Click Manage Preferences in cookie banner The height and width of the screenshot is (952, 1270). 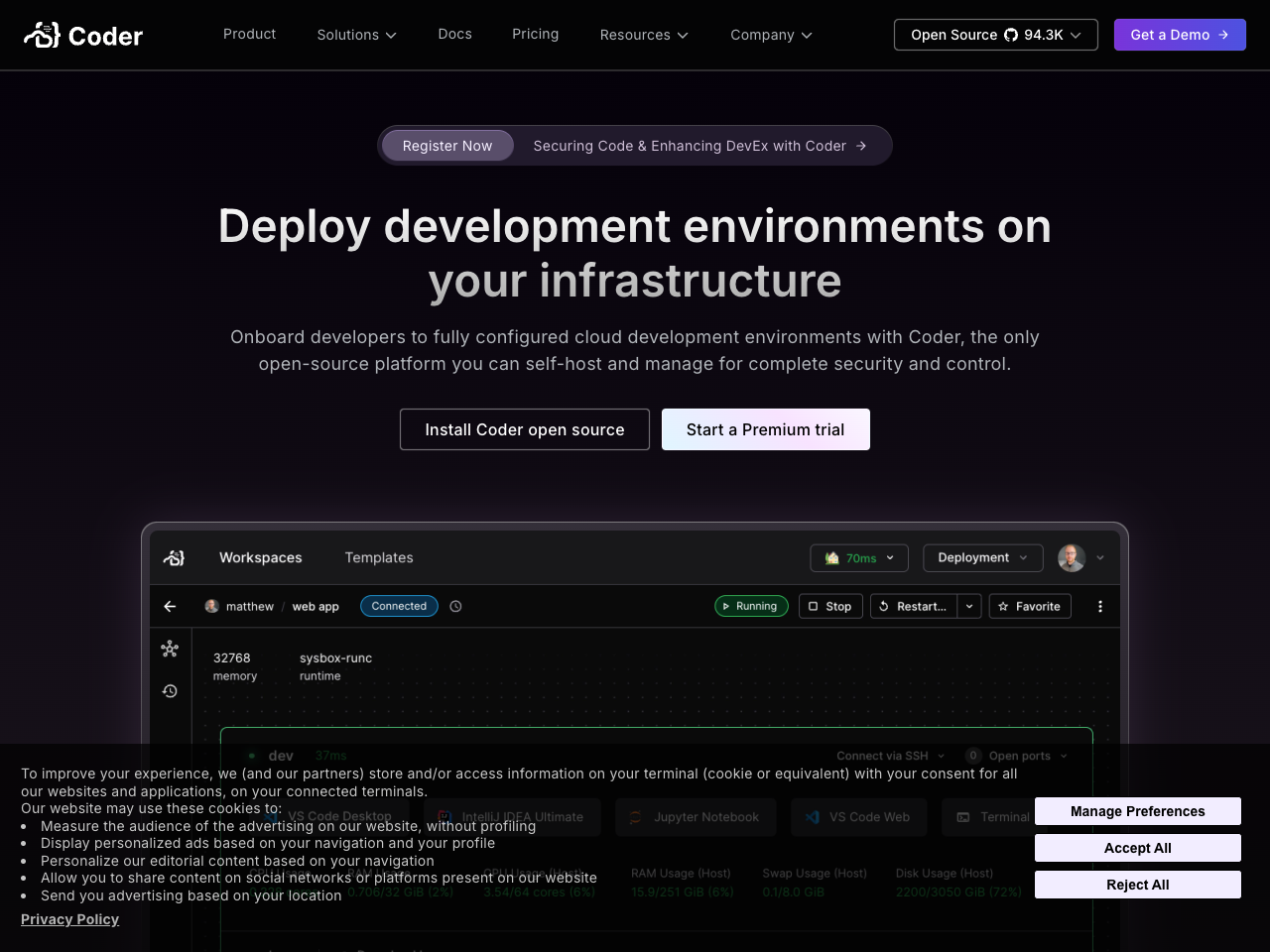(x=1138, y=811)
